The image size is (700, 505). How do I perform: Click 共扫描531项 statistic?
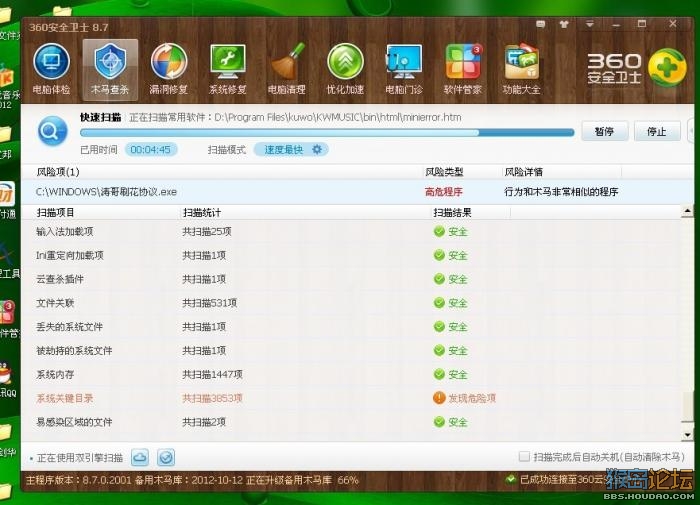coord(209,303)
